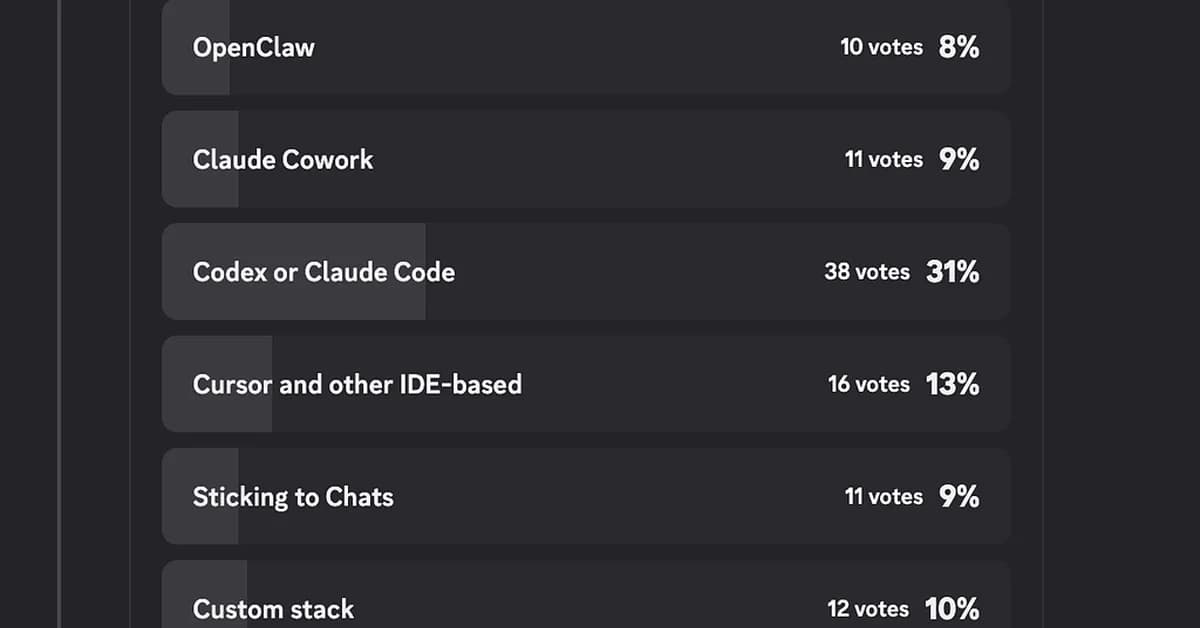Vote for Codex or Claude Code
Screen dimensions: 1200x628
[323, 272]
